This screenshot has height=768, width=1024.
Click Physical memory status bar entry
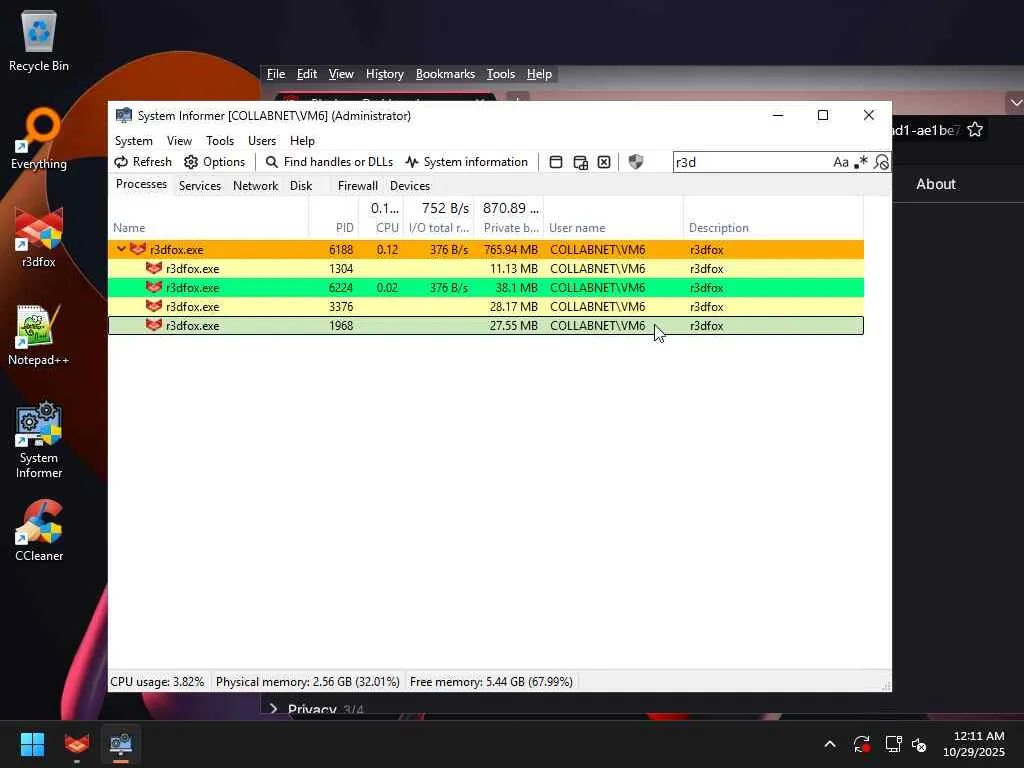click(308, 682)
